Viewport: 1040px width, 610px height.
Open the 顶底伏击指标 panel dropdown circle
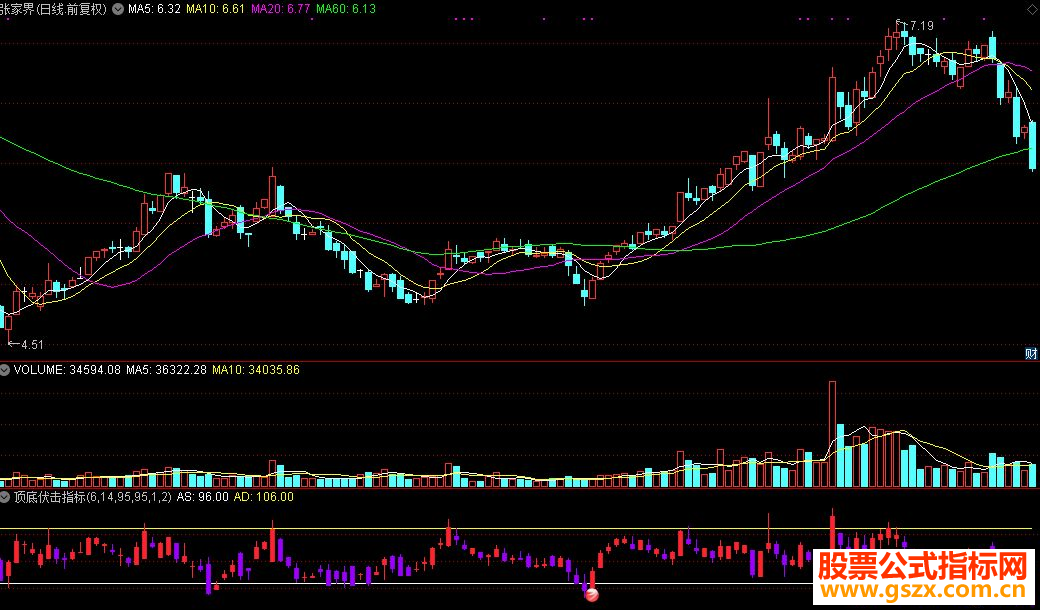click(x=5, y=497)
